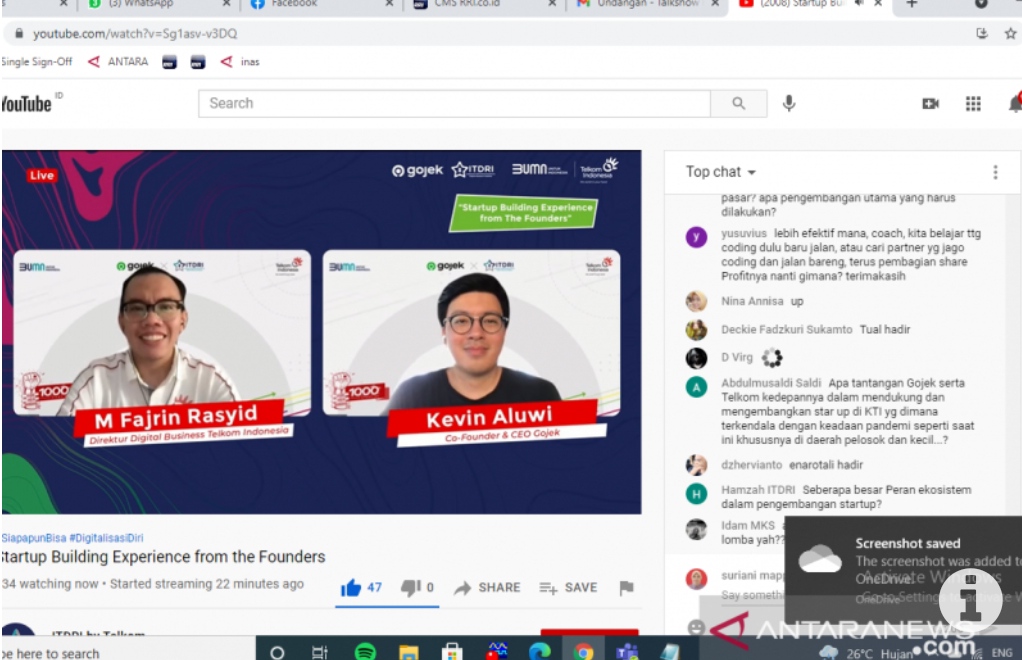Open Microsoft Edge from the taskbar

click(x=540, y=651)
